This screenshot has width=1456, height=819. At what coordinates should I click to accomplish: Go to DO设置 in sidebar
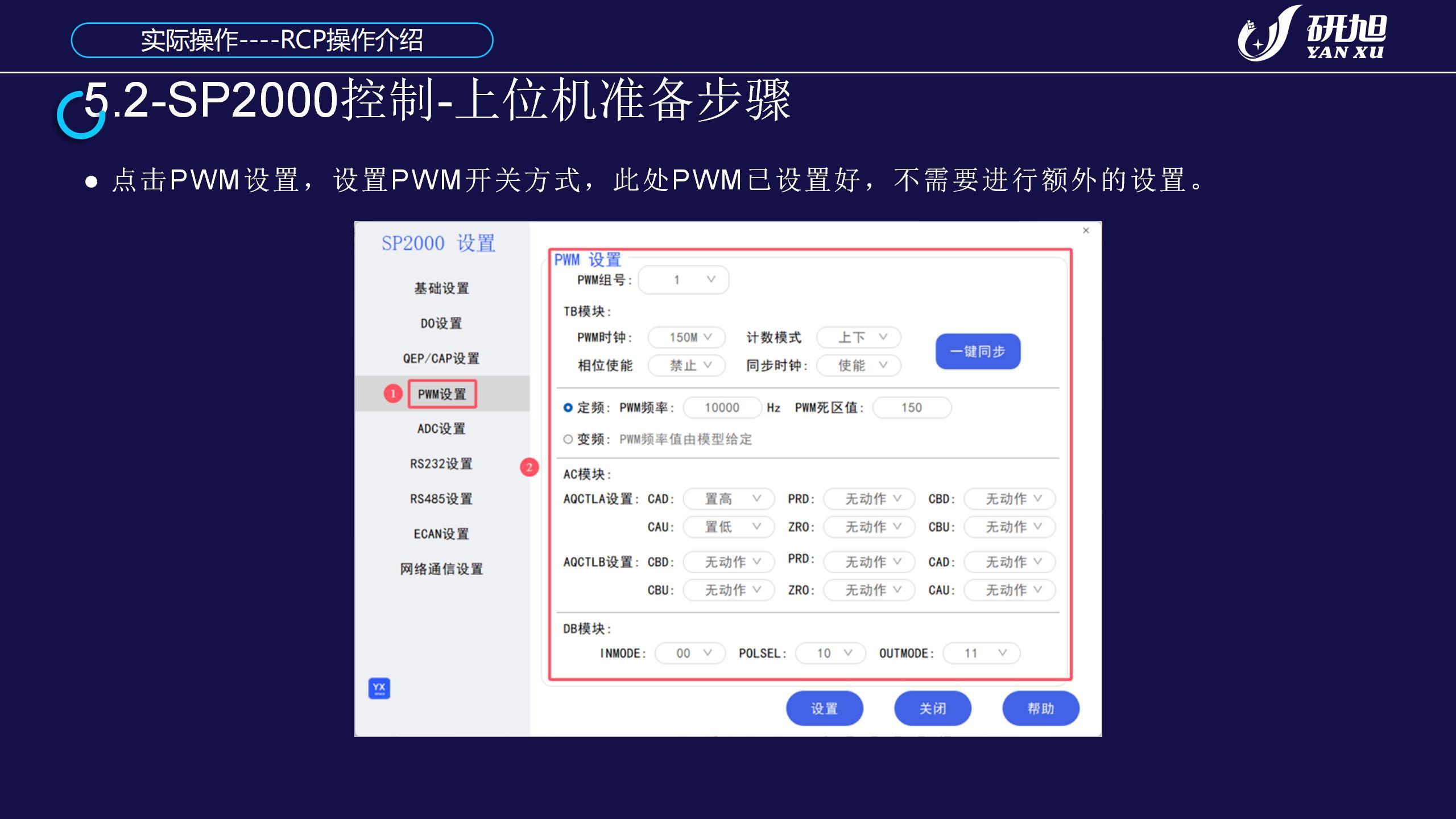[x=441, y=324]
